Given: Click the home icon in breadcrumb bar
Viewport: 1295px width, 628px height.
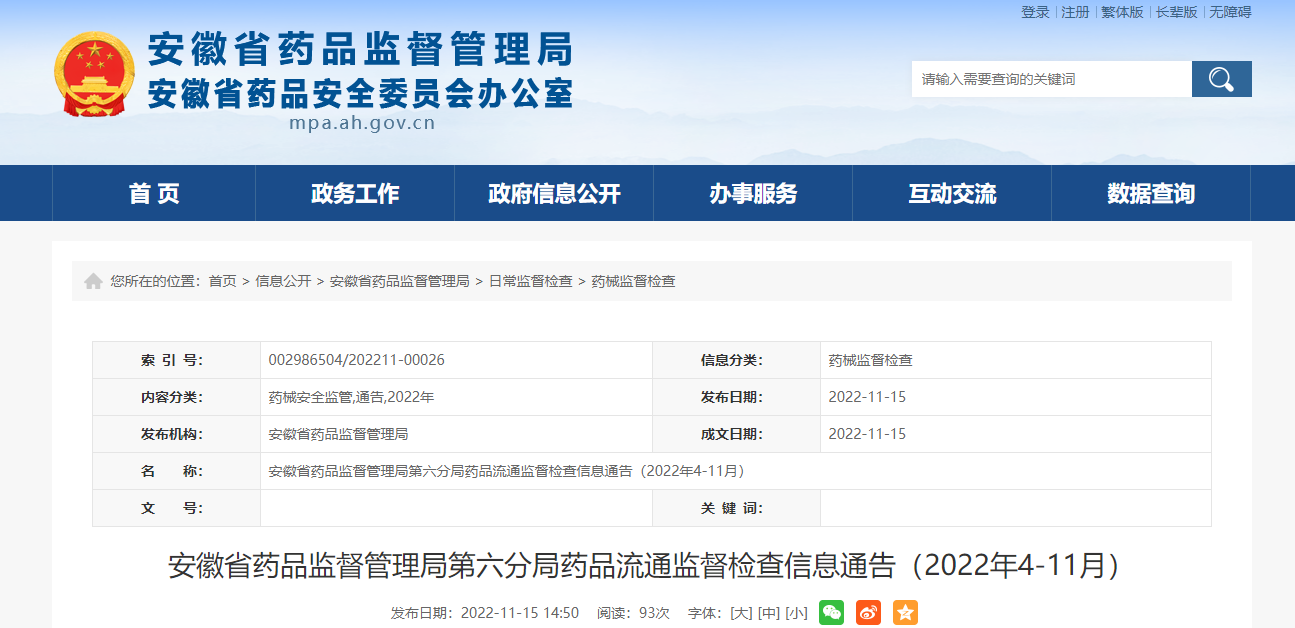Looking at the screenshot, I should [x=93, y=282].
